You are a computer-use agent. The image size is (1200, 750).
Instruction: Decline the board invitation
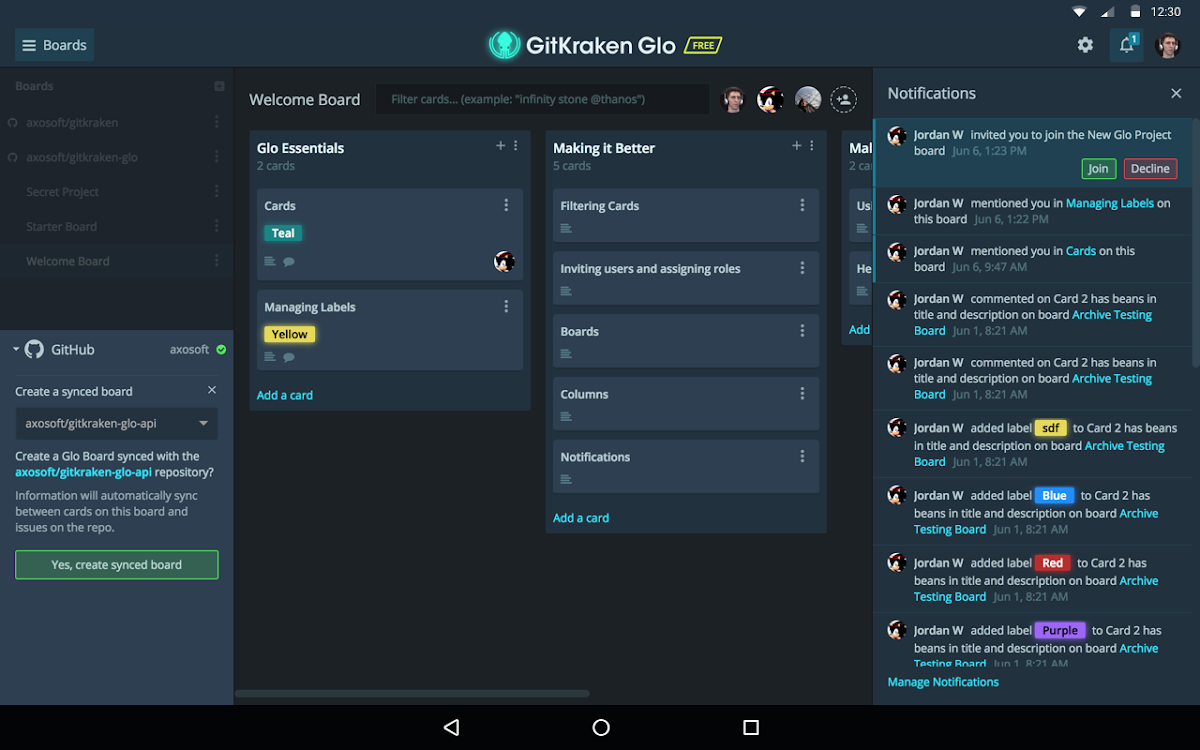1150,169
